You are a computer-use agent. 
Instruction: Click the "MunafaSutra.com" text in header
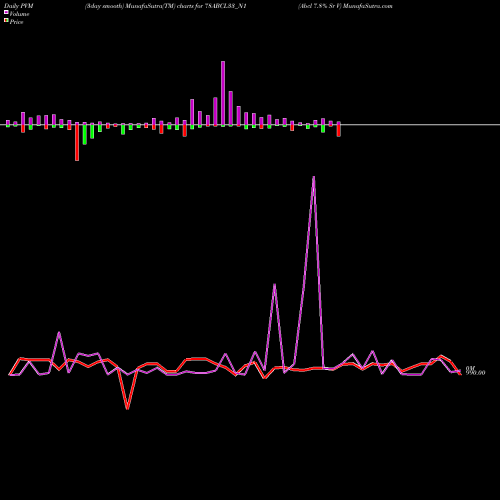coord(367,6)
